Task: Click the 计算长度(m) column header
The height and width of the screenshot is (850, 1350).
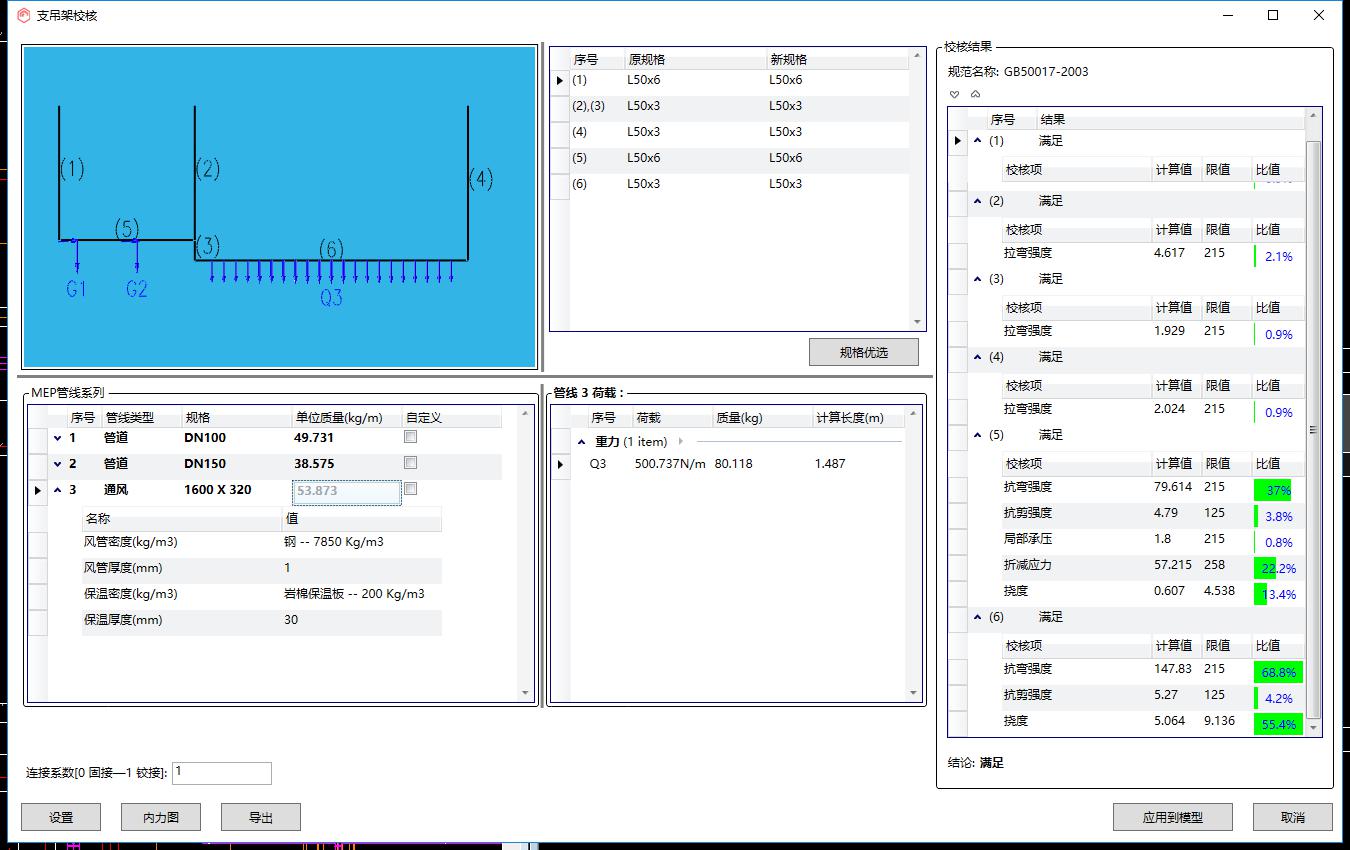Action: [859, 417]
